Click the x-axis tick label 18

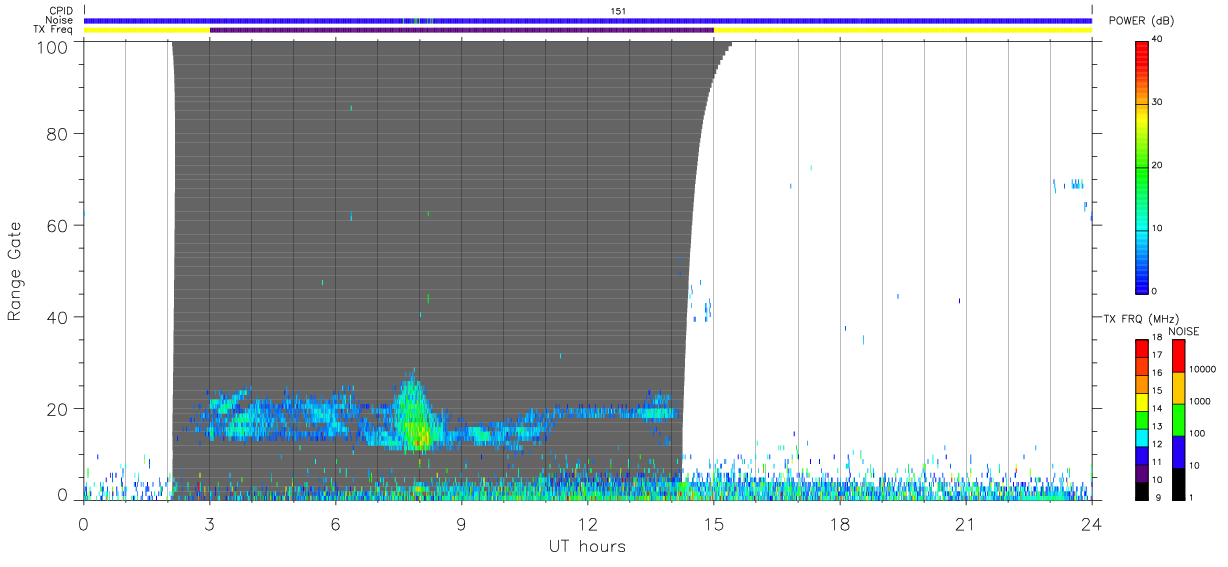point(840,523)
